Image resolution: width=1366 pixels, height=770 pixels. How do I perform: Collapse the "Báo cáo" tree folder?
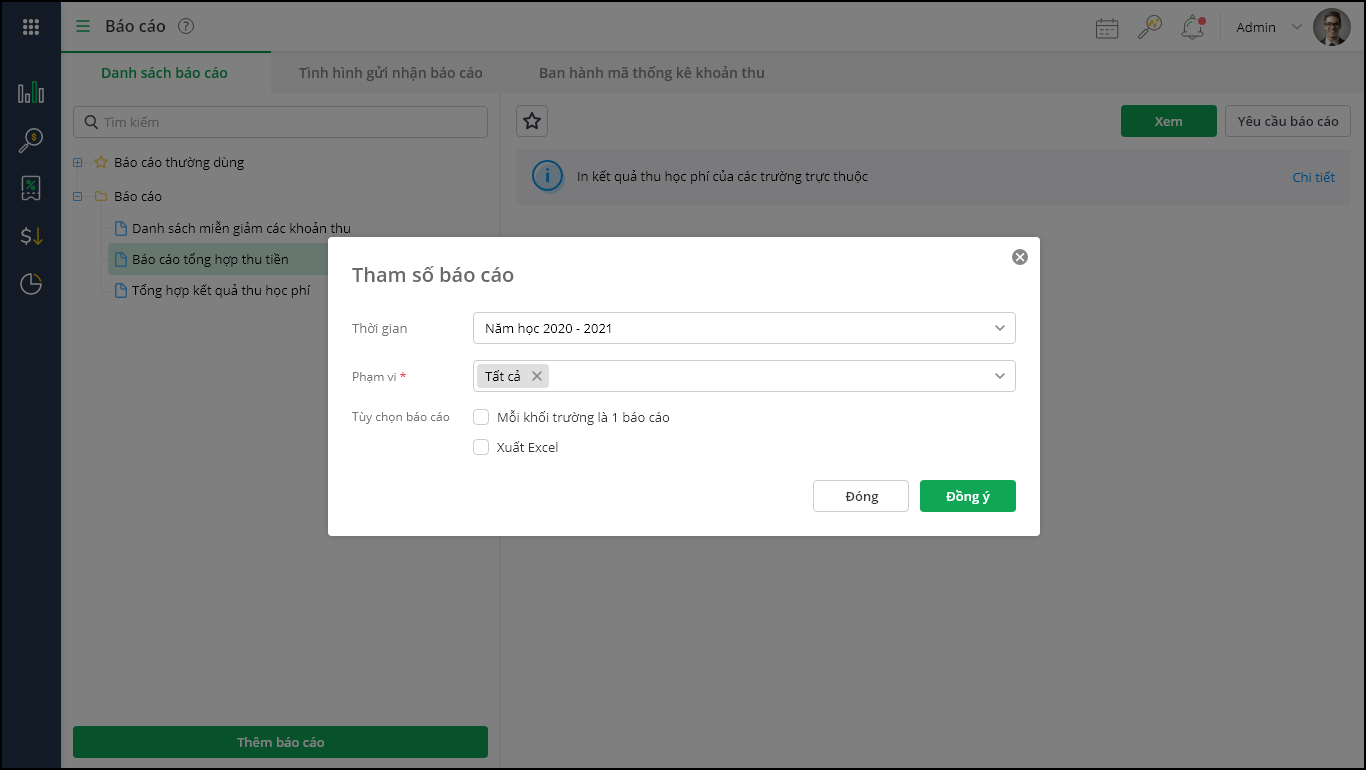coord(78,196)
